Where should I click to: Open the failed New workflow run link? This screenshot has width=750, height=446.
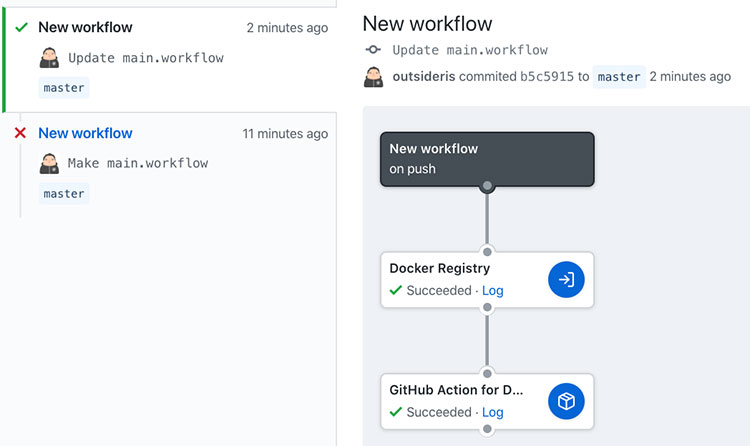coord(85,133)
